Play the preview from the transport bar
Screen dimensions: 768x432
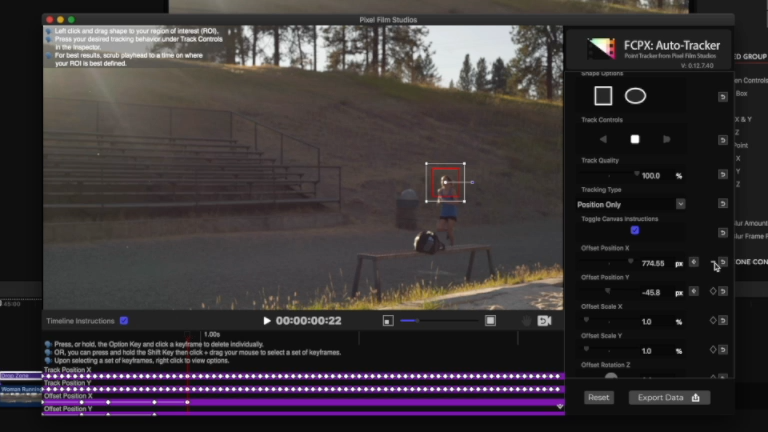click(266, 321)
